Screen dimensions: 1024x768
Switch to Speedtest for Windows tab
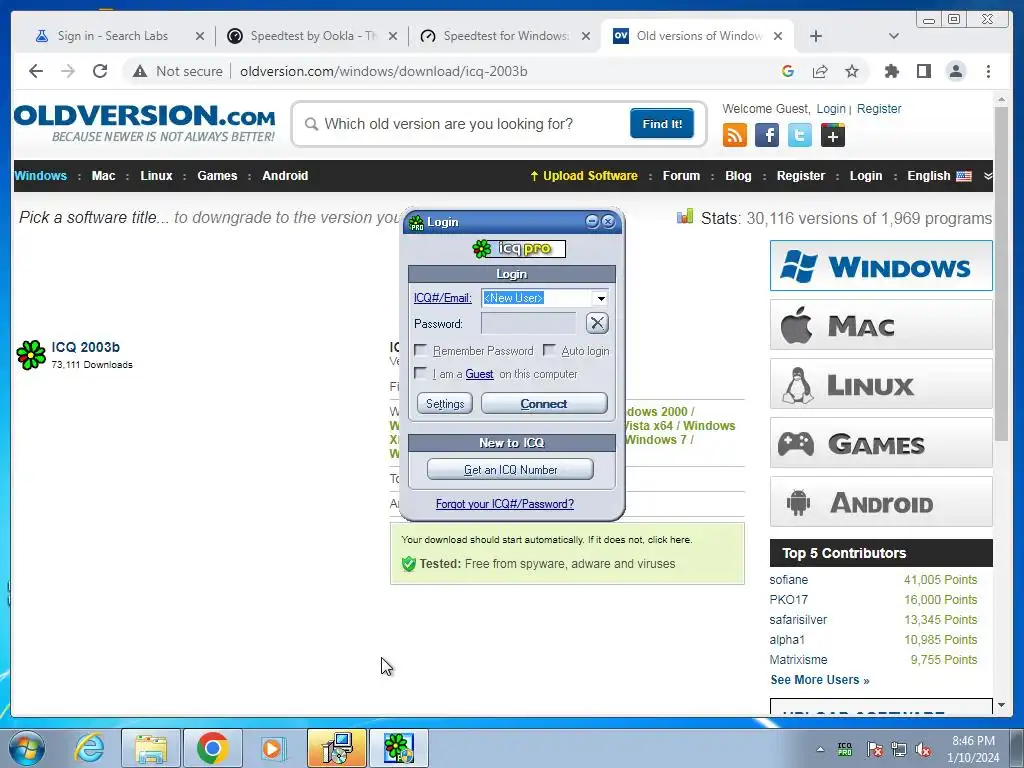click(505, 36)
